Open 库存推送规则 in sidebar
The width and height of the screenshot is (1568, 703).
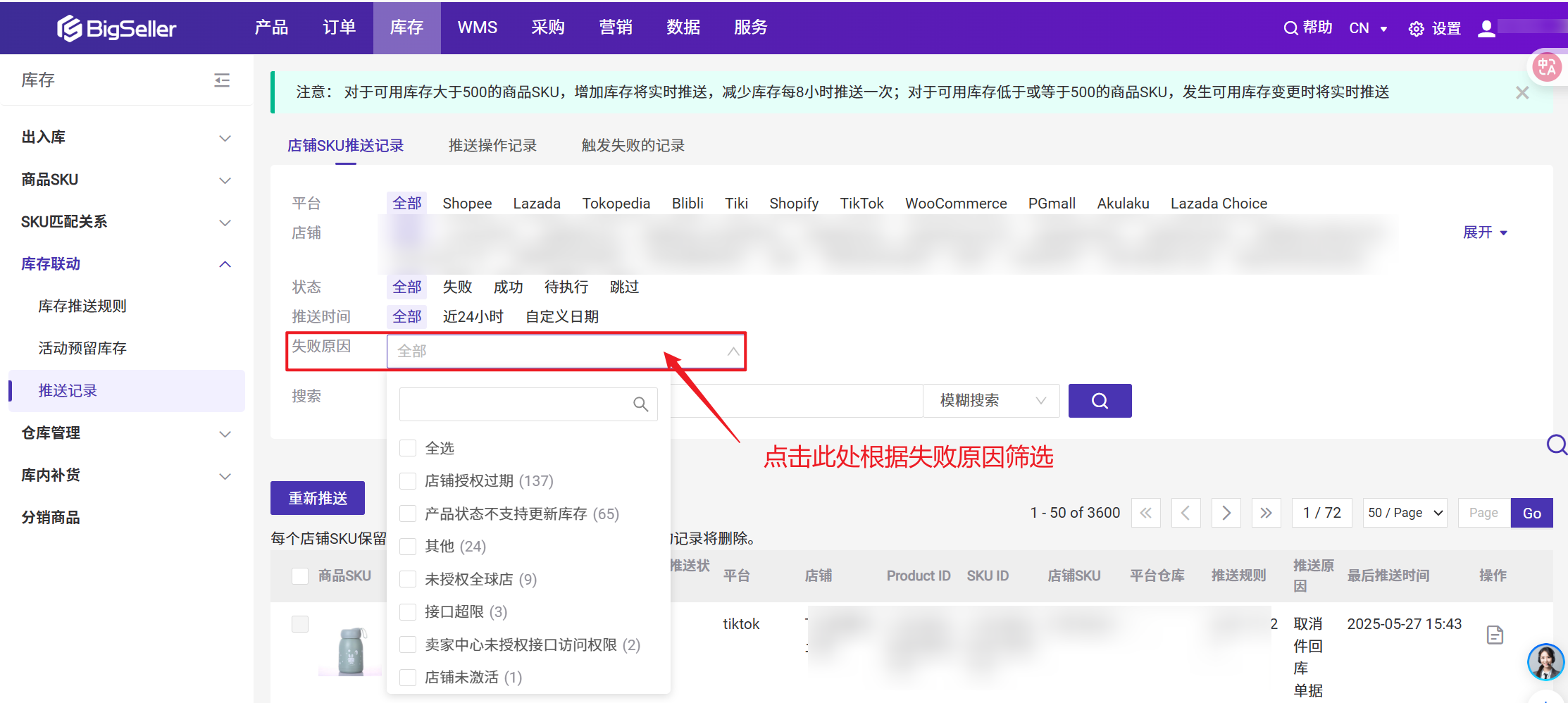[82, 306]
